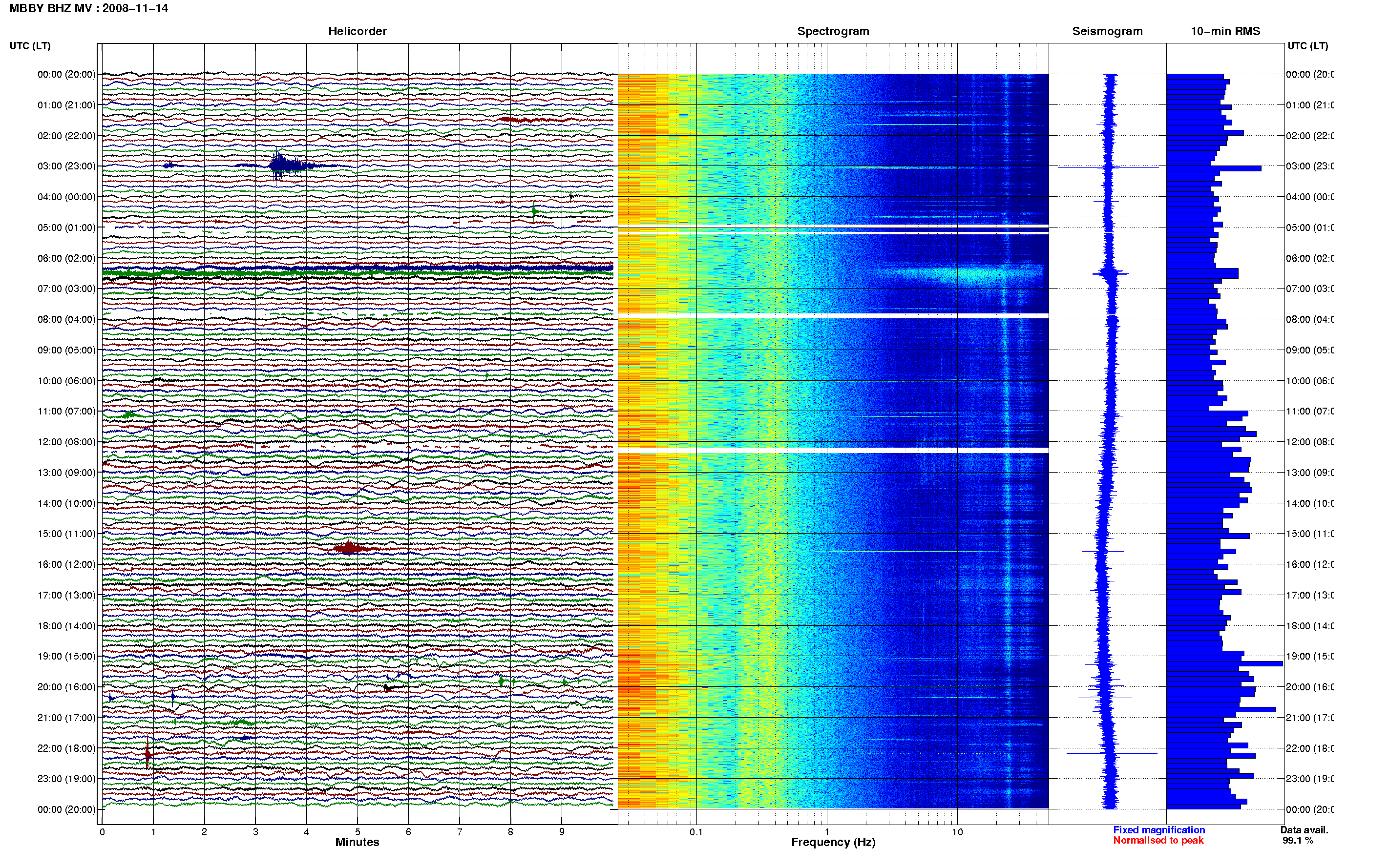Click the '10' frequency tick label

(957, 831)
